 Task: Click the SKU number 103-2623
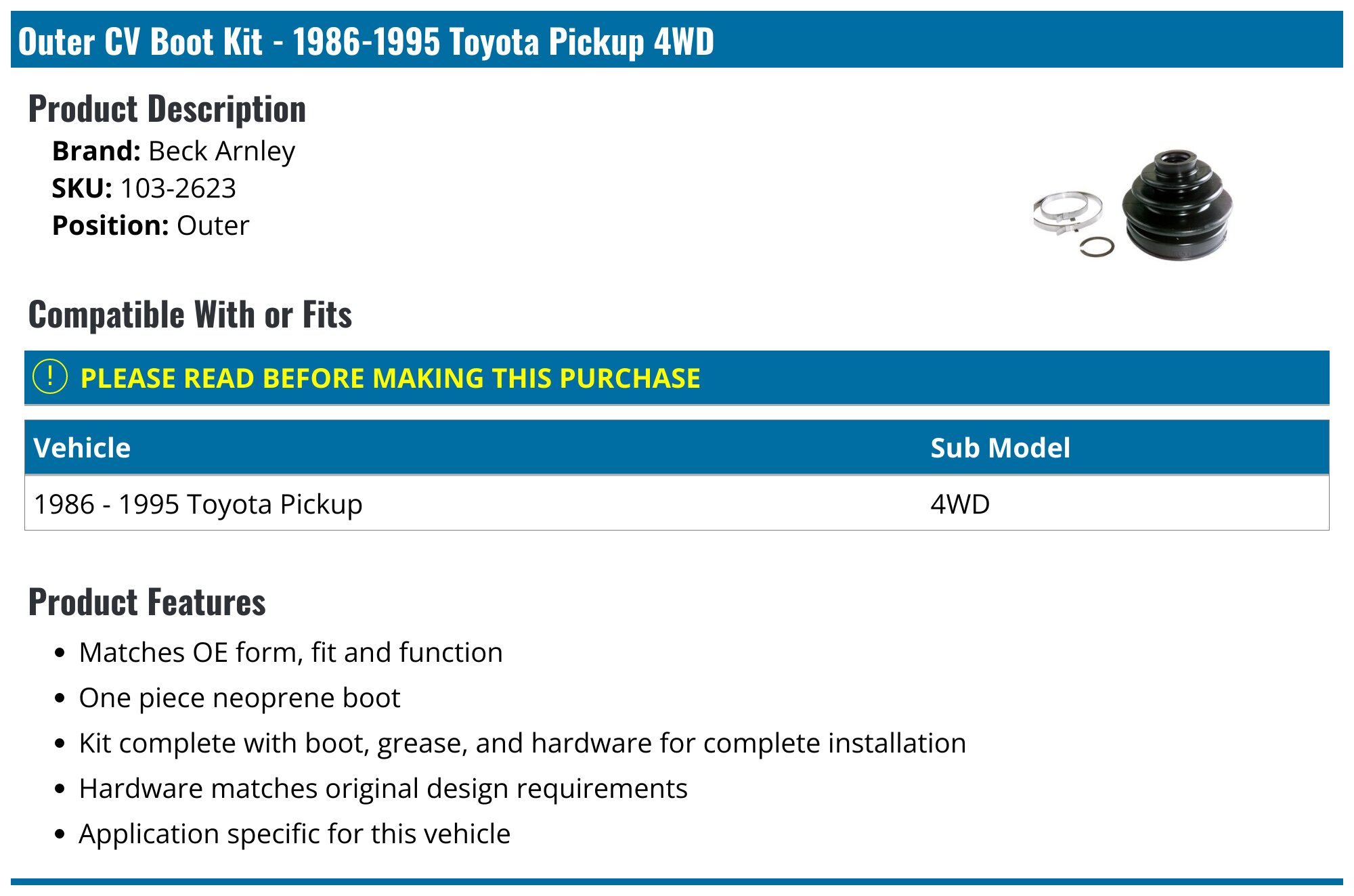[178, 188]
